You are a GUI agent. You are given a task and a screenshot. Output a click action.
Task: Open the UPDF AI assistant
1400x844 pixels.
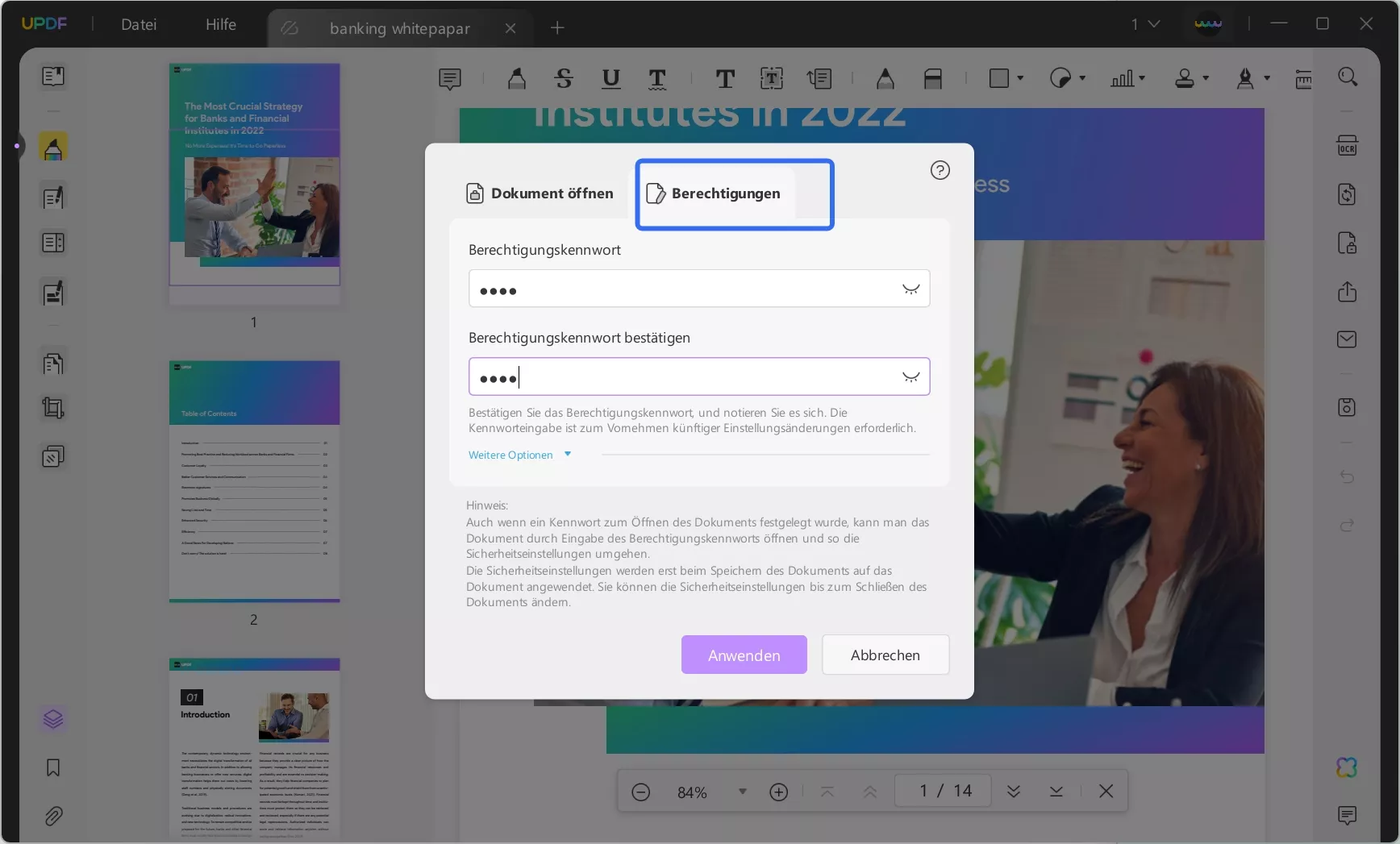point(1347,767)
